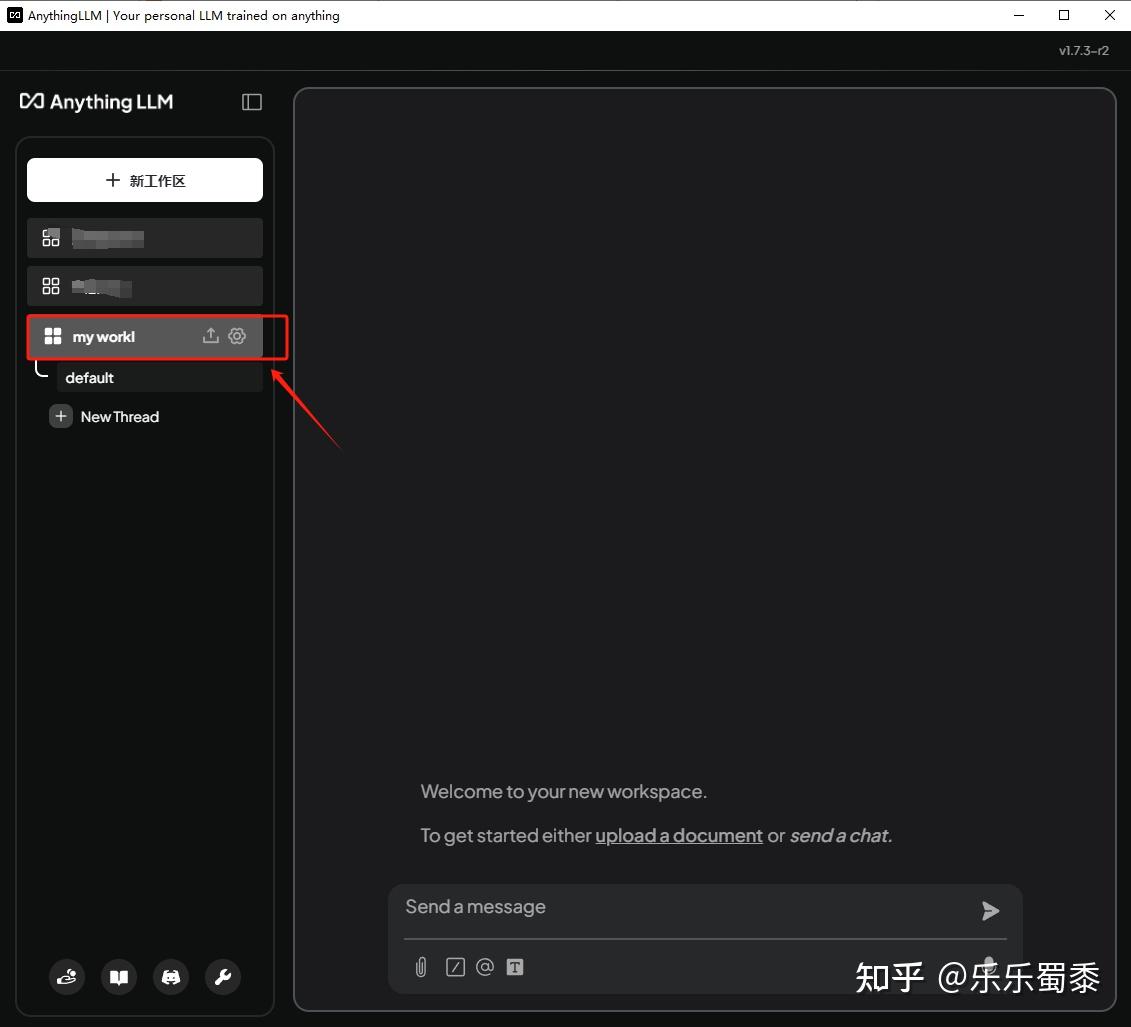Toggle the sidebar collapse icon
The width and height of the screenshot is (1131, 1027).
252,102
